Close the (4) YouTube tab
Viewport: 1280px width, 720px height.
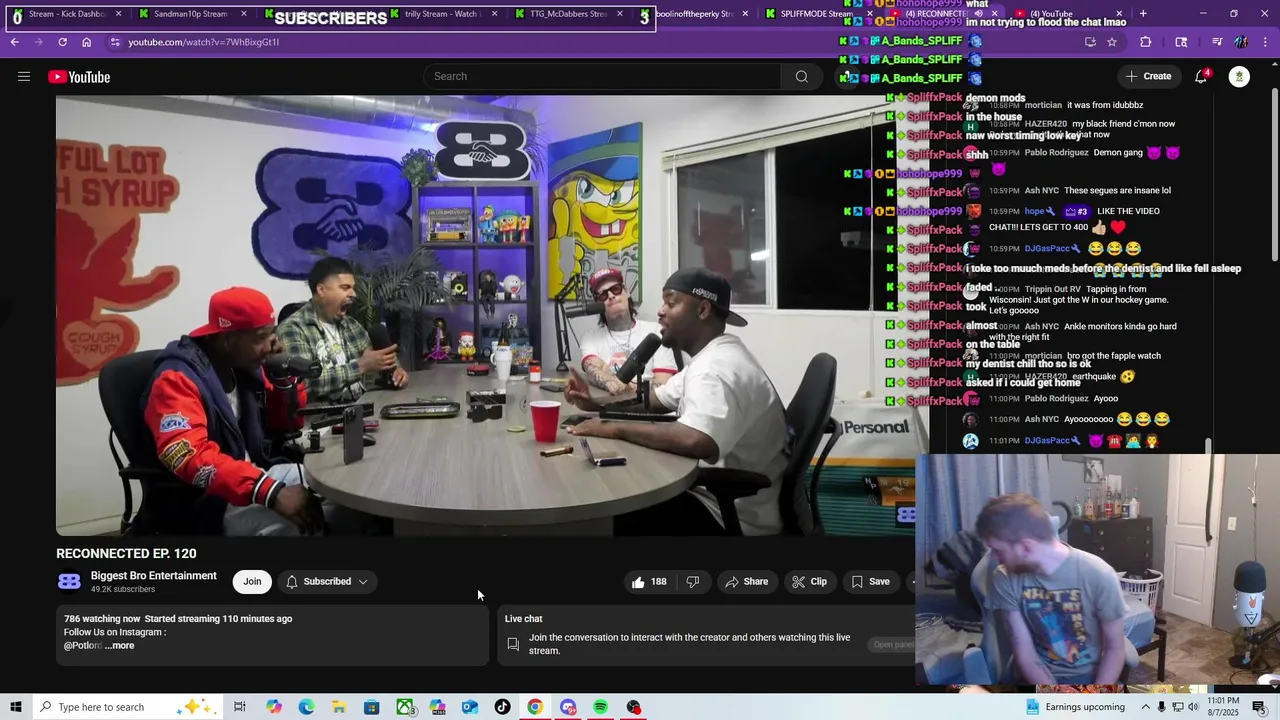[1119, 14]
